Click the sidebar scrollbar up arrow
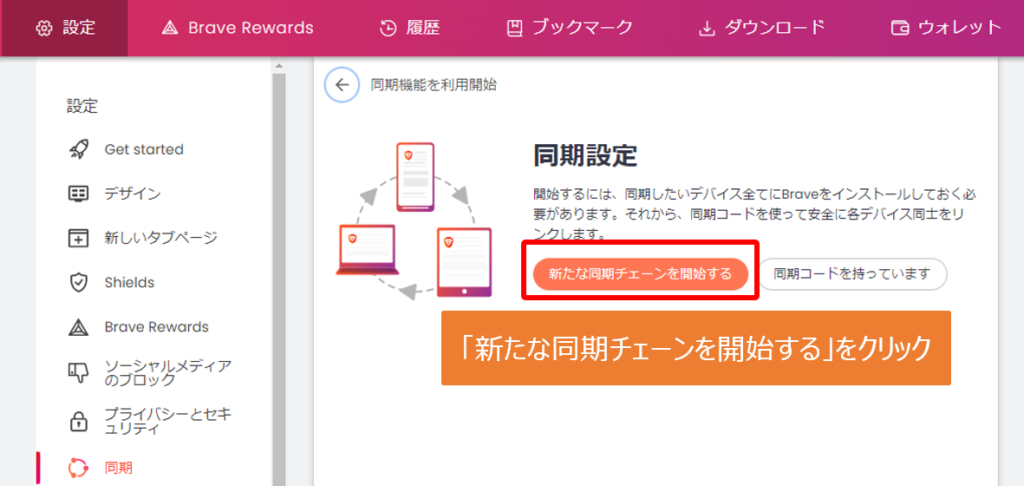Screen dimensions: 1024x486 click(279, 65)
